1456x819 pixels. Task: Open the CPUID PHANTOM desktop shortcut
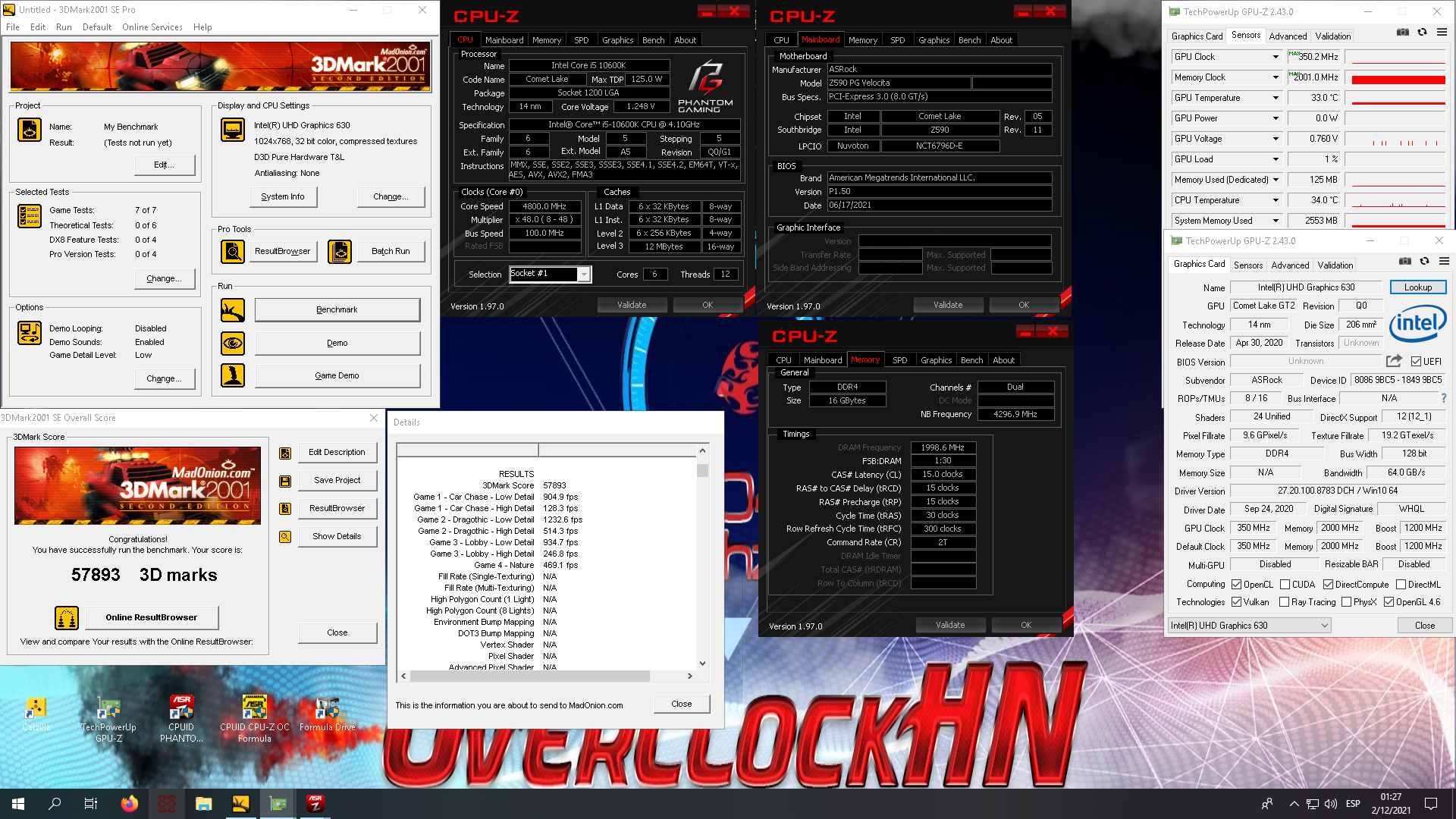click(x=181, y=720)
